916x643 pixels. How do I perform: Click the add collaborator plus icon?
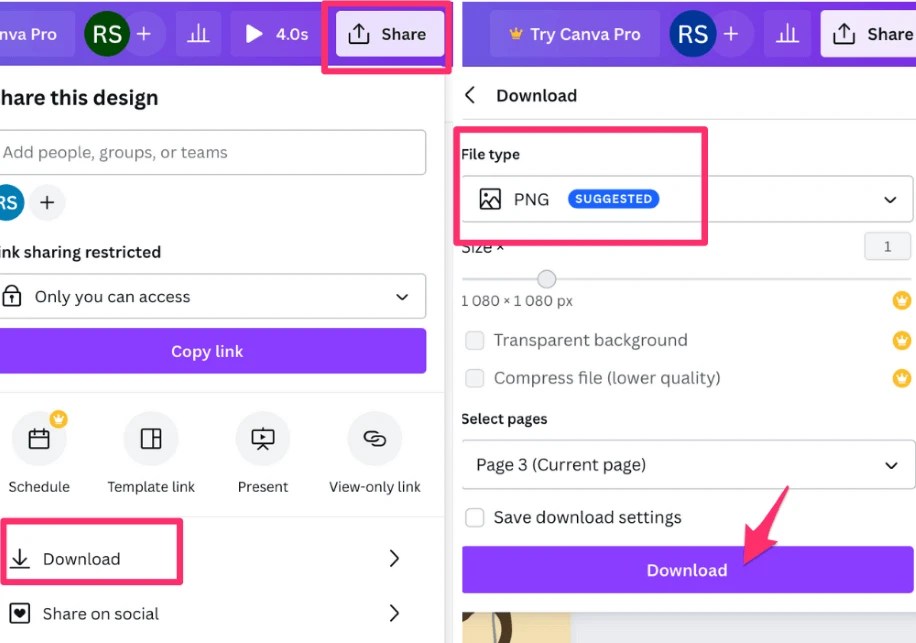coord(144,33)
